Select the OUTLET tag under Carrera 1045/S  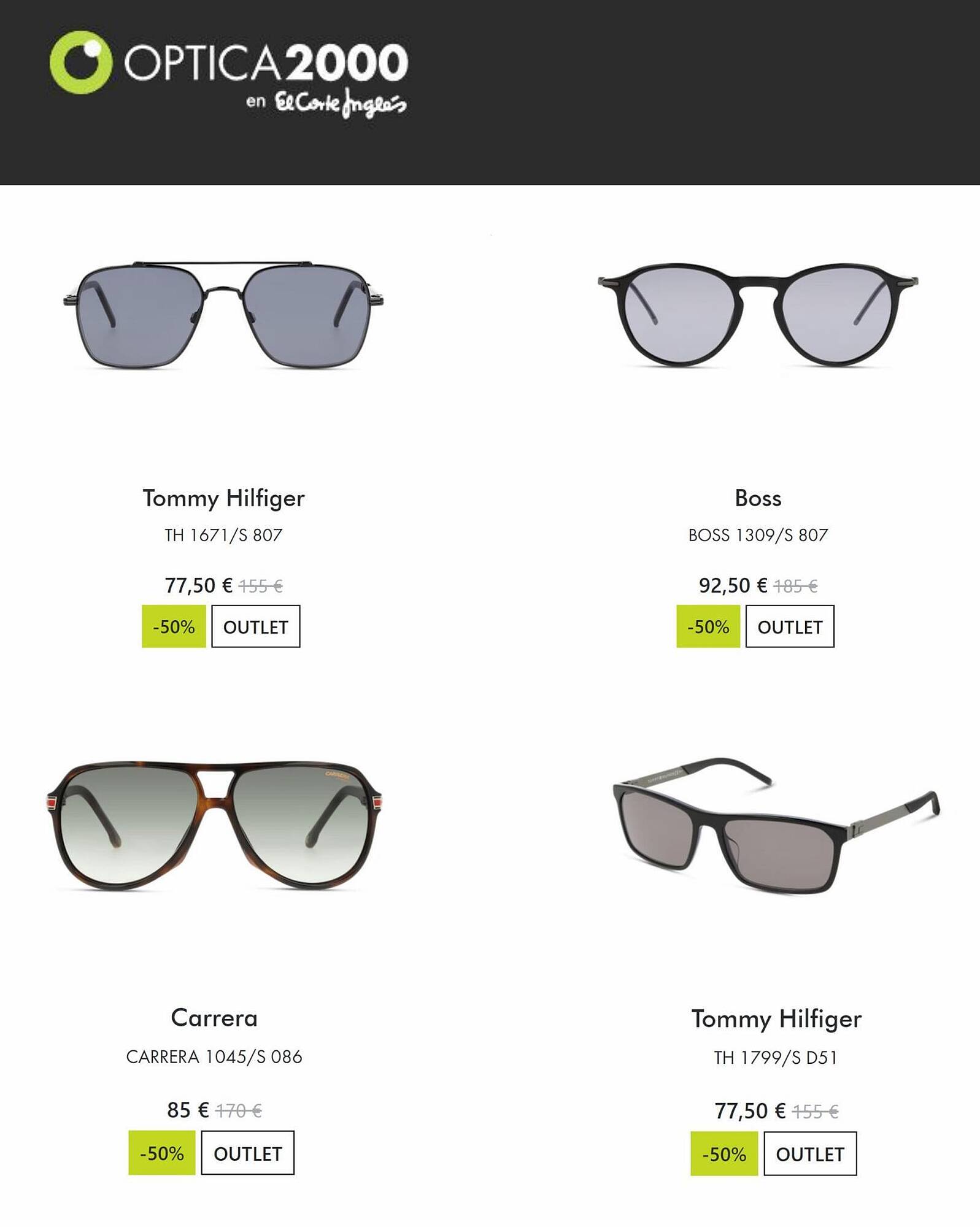248,1153
